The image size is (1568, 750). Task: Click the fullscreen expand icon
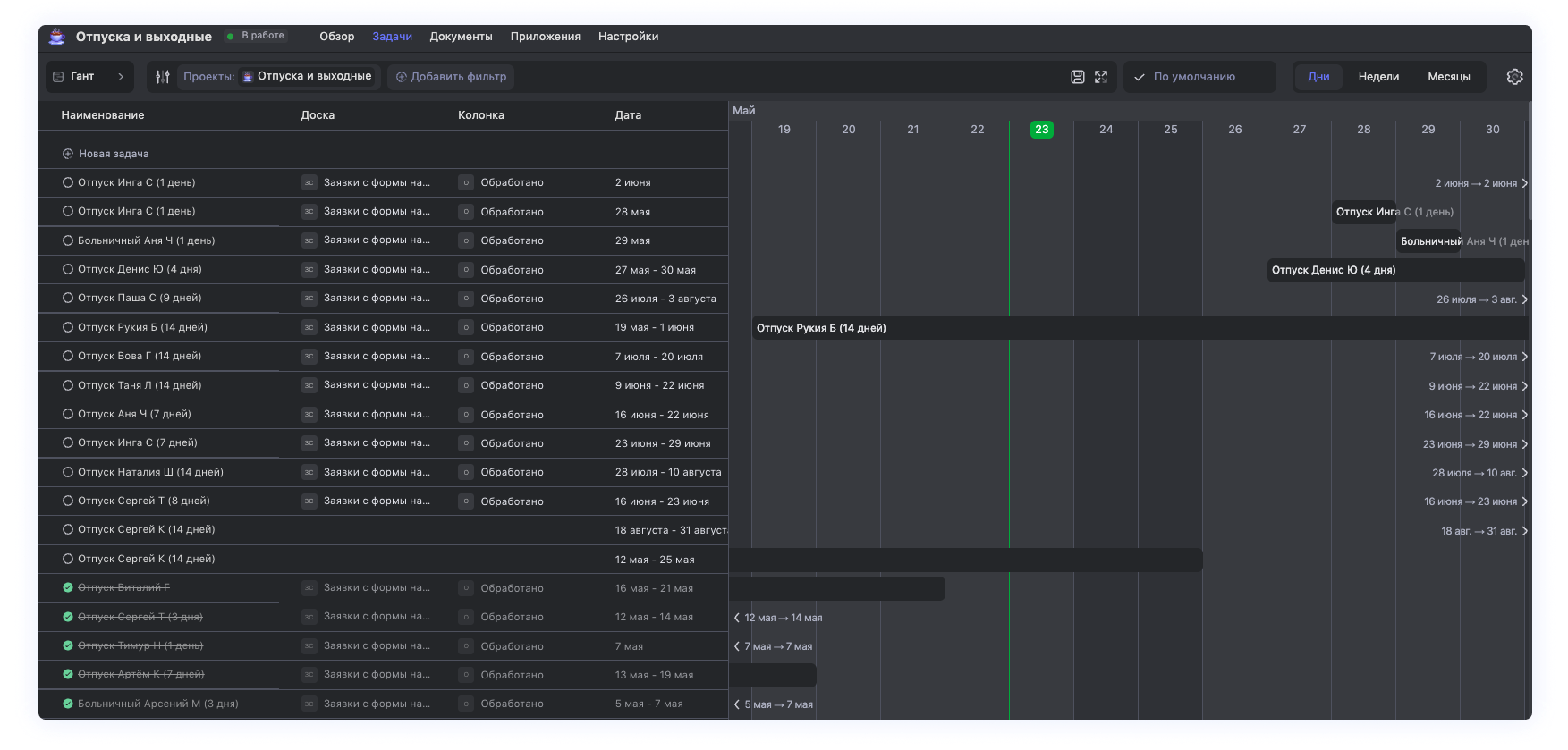(1101, 77)
